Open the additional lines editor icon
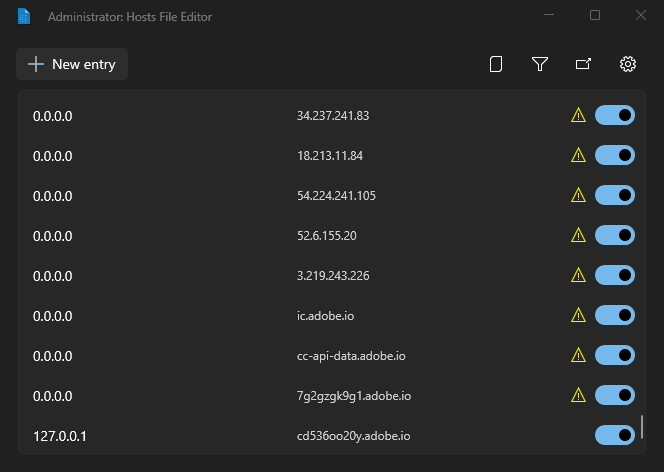The image size is (664, 472). pyautogui.click(x=496, y=64)
